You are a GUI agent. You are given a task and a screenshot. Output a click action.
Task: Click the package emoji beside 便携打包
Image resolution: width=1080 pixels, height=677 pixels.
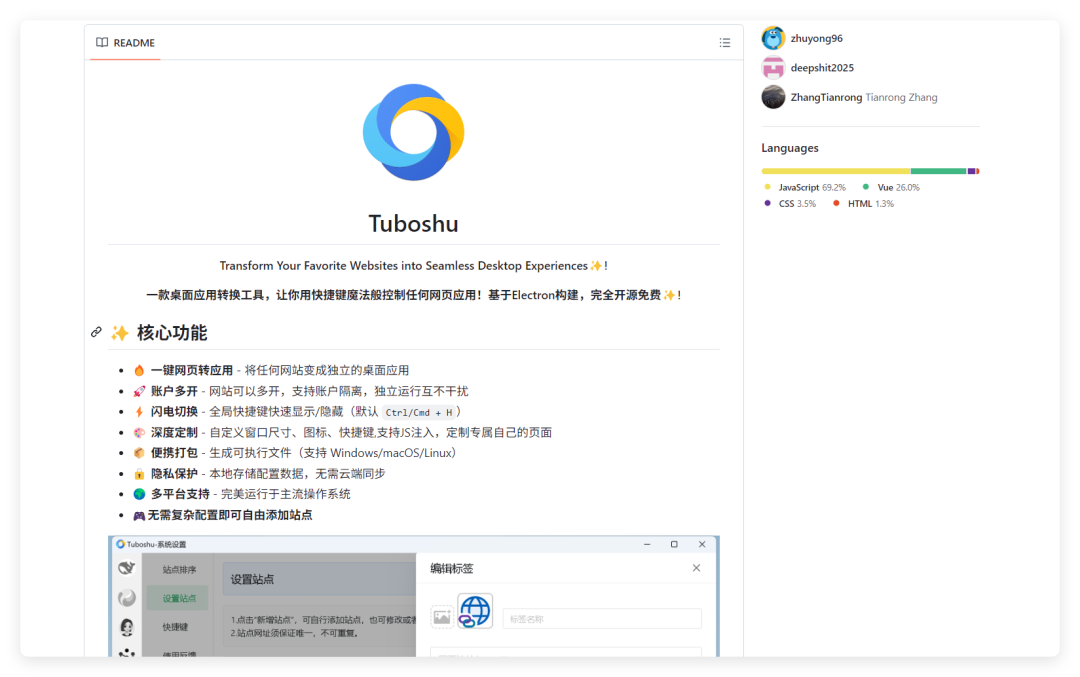pyautogui.click(x=139, y=453)
